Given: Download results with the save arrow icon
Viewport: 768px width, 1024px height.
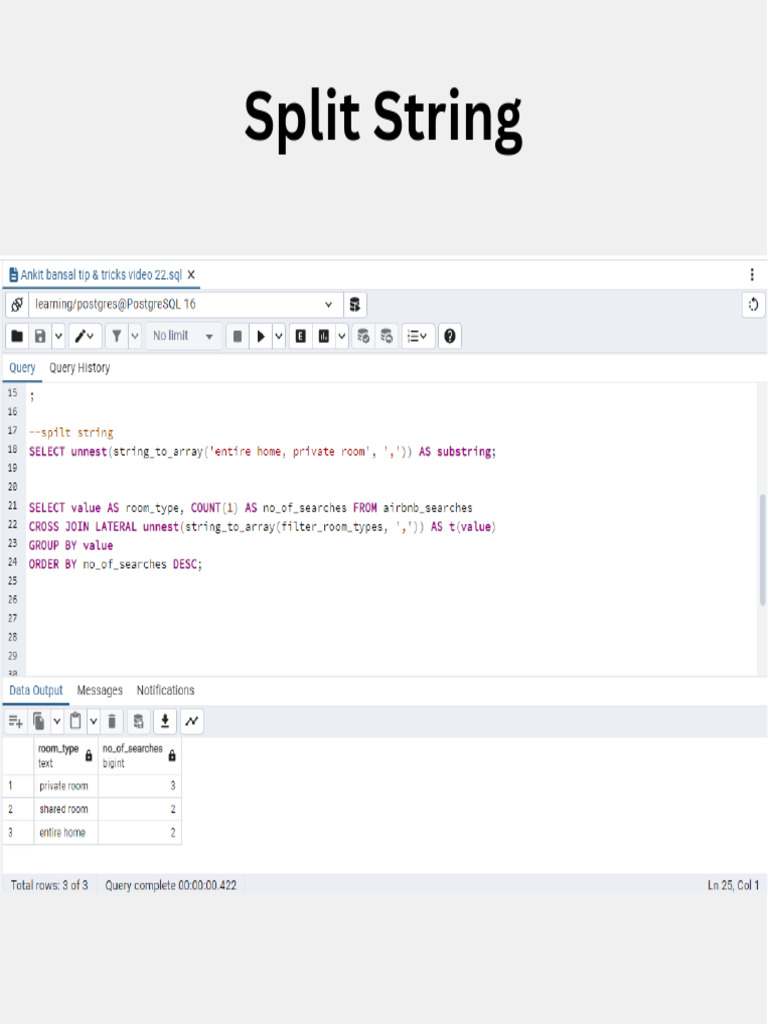Looking at the screenshot, I should pyautogui.click(x=165, y=721).
